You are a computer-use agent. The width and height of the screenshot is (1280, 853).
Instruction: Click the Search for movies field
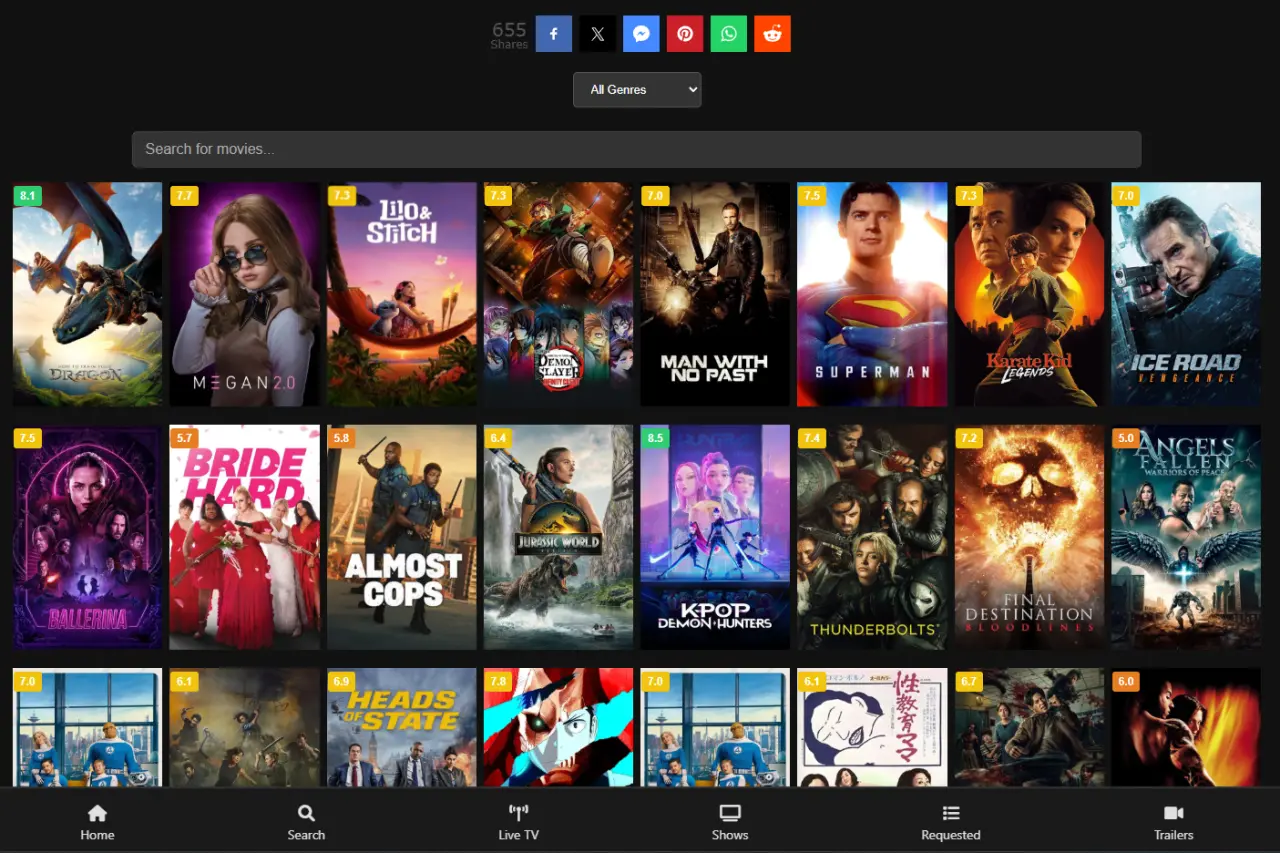coord(636,149)
